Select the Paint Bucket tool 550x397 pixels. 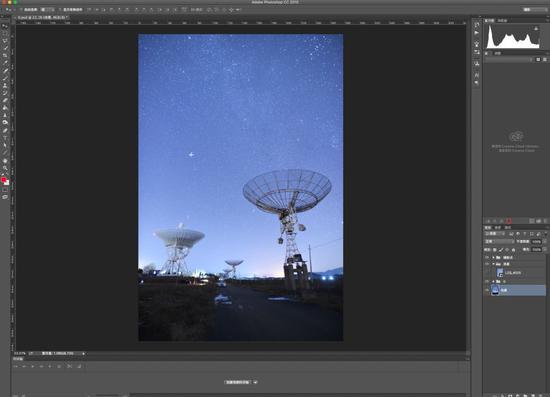click(x=5, y=108)
